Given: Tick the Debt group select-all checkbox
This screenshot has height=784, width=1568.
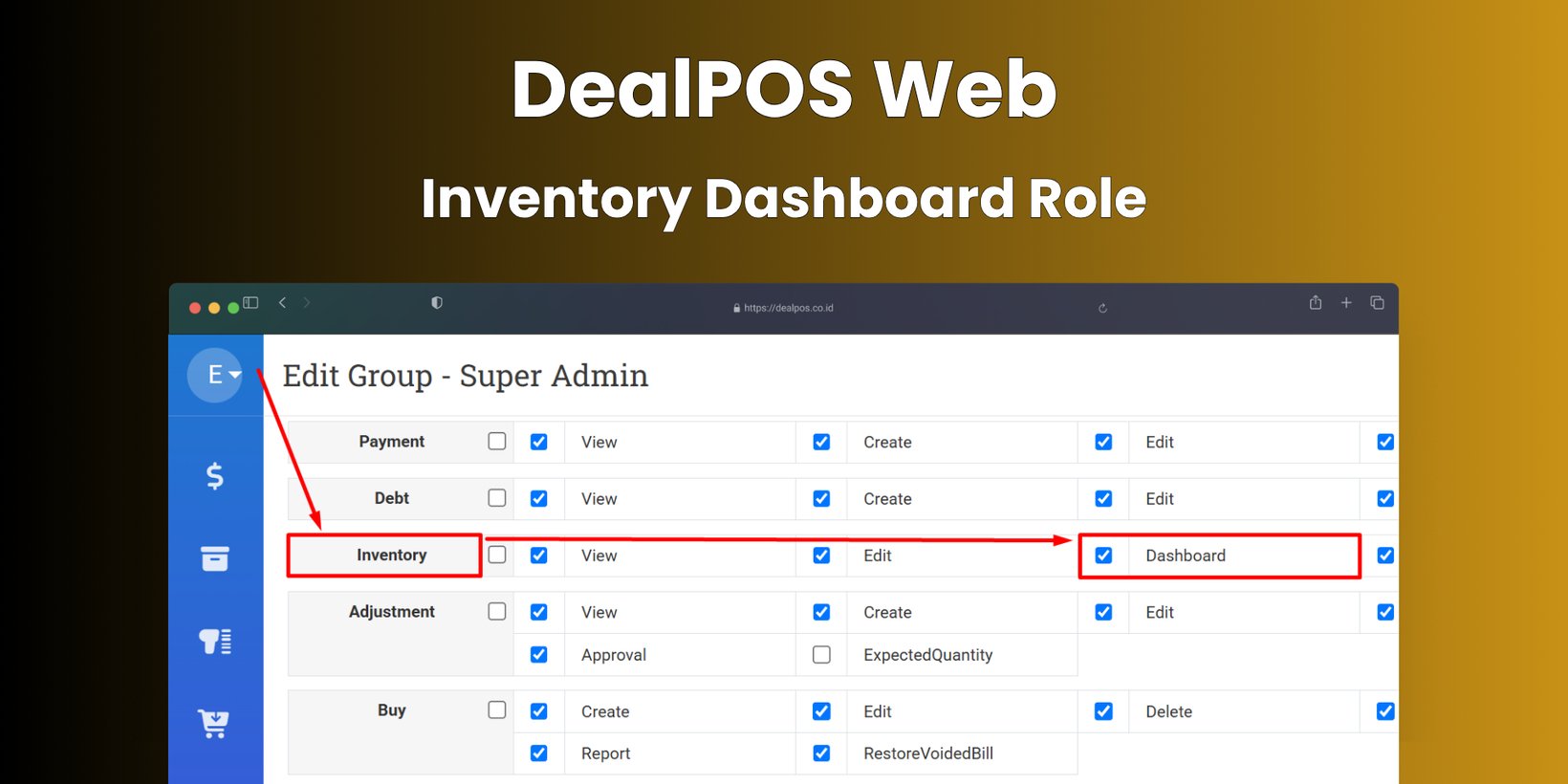Looking at the screenshot, I should coord(497,498).
